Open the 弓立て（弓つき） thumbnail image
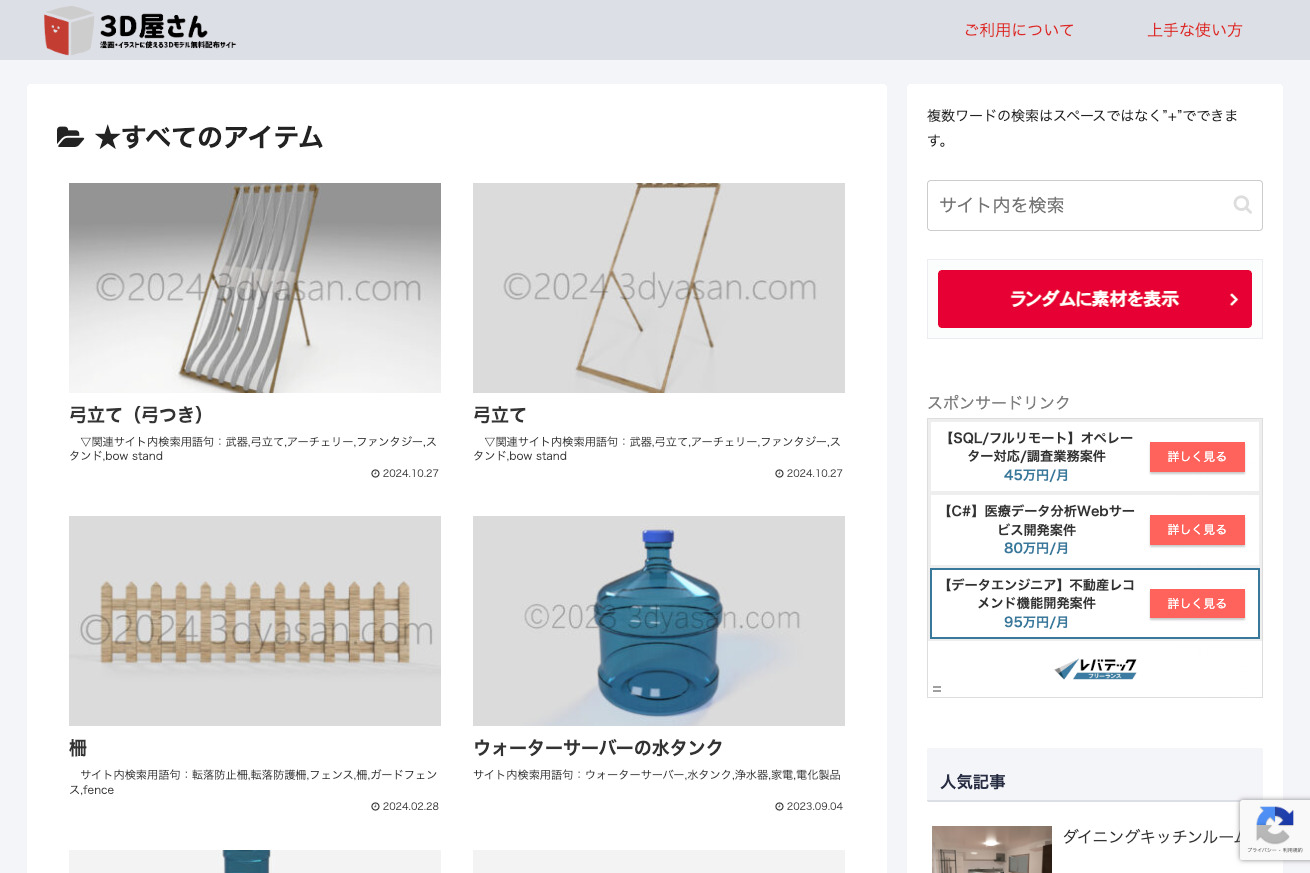Viewport: 1310px width, 873px height. click(x=255, y=288)
